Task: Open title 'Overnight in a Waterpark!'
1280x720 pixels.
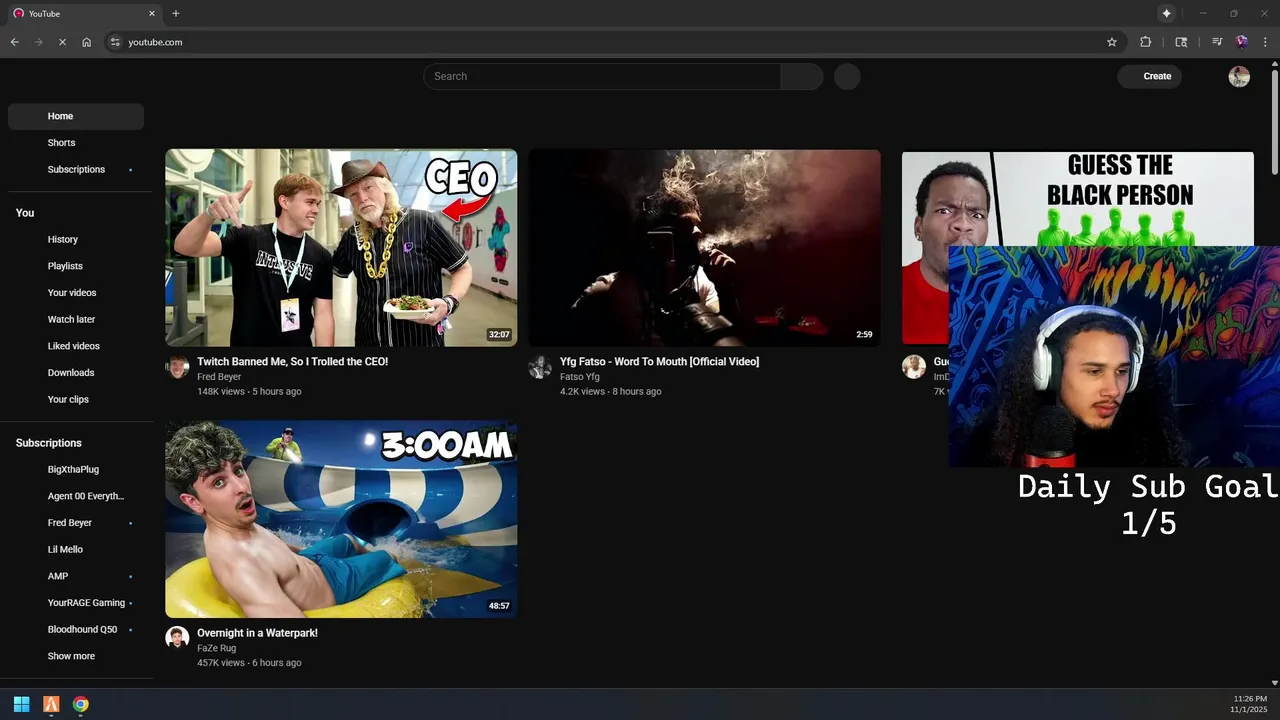Action: (257, 633)
